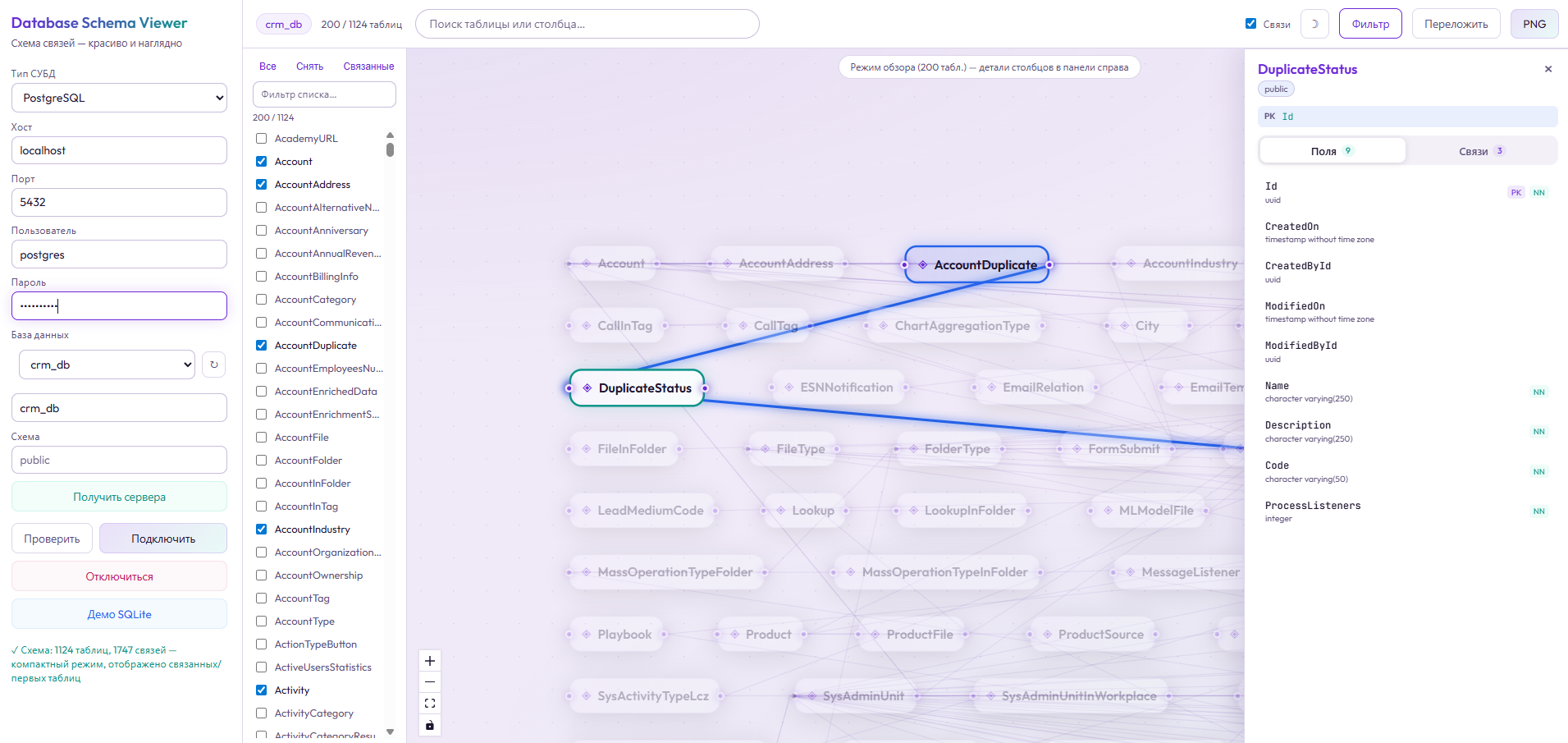
Task: Switch to the Поля tab
Action: (1333, 151)
